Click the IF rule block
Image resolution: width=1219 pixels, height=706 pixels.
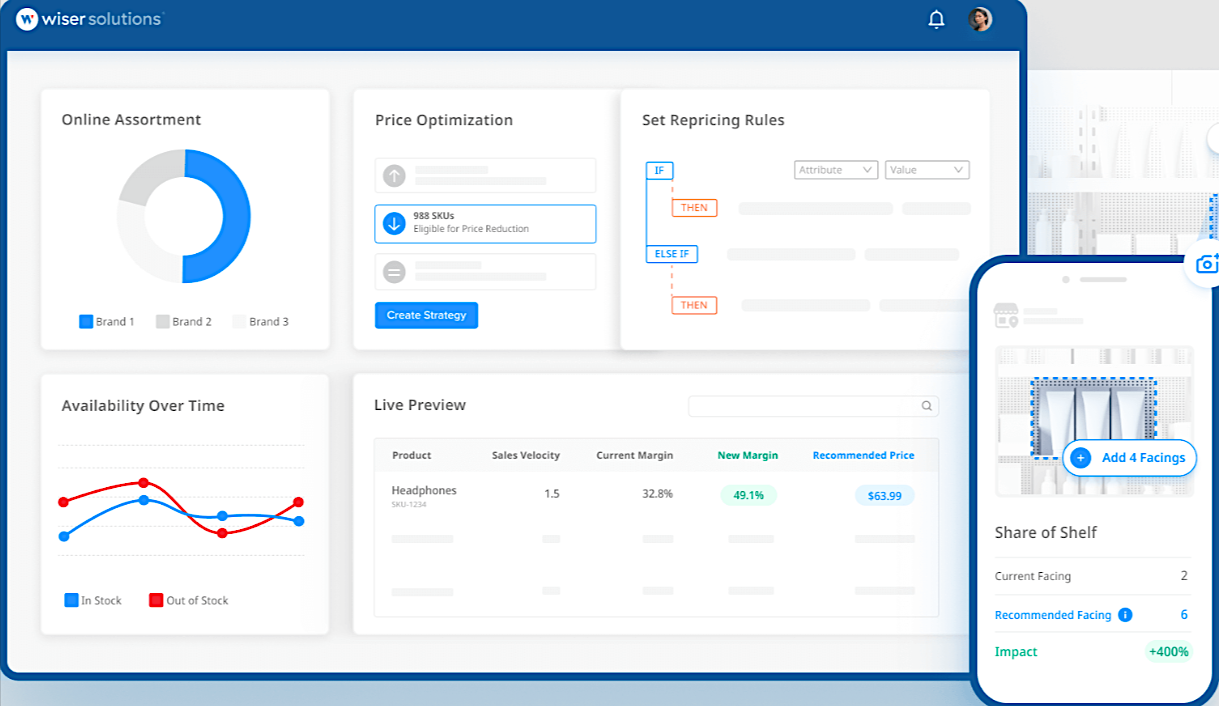[x=659, y=170]
